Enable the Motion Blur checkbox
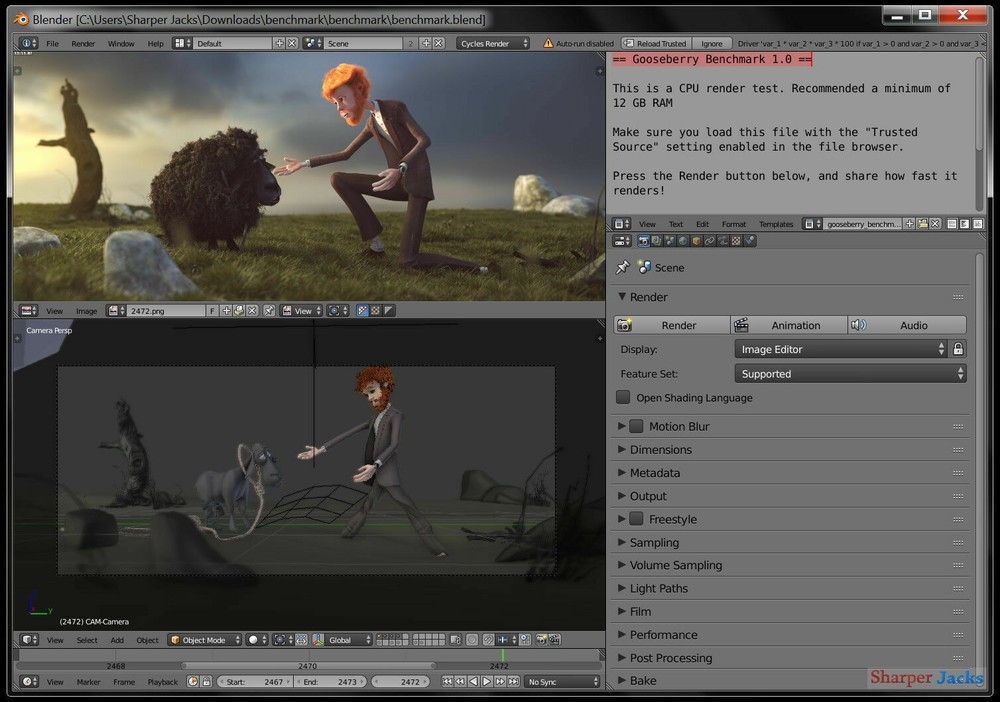This screenshot has width=1000, height=702. tap(637, 426)
